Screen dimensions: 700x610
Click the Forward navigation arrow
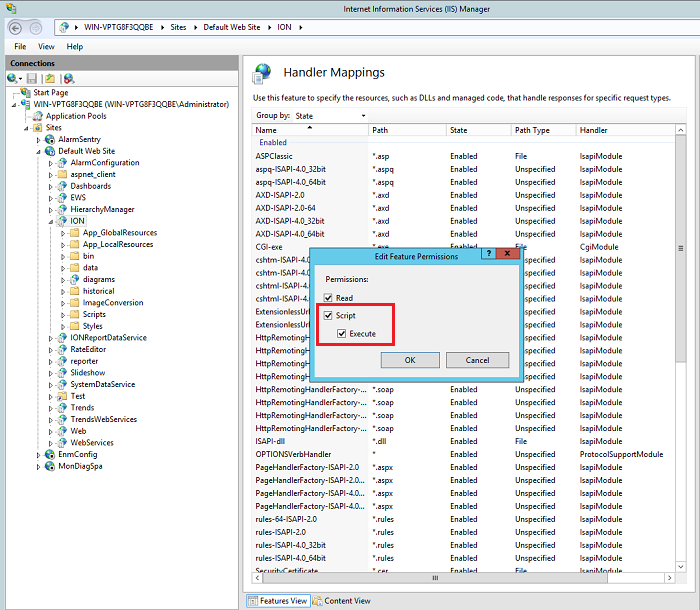point(36,28)
